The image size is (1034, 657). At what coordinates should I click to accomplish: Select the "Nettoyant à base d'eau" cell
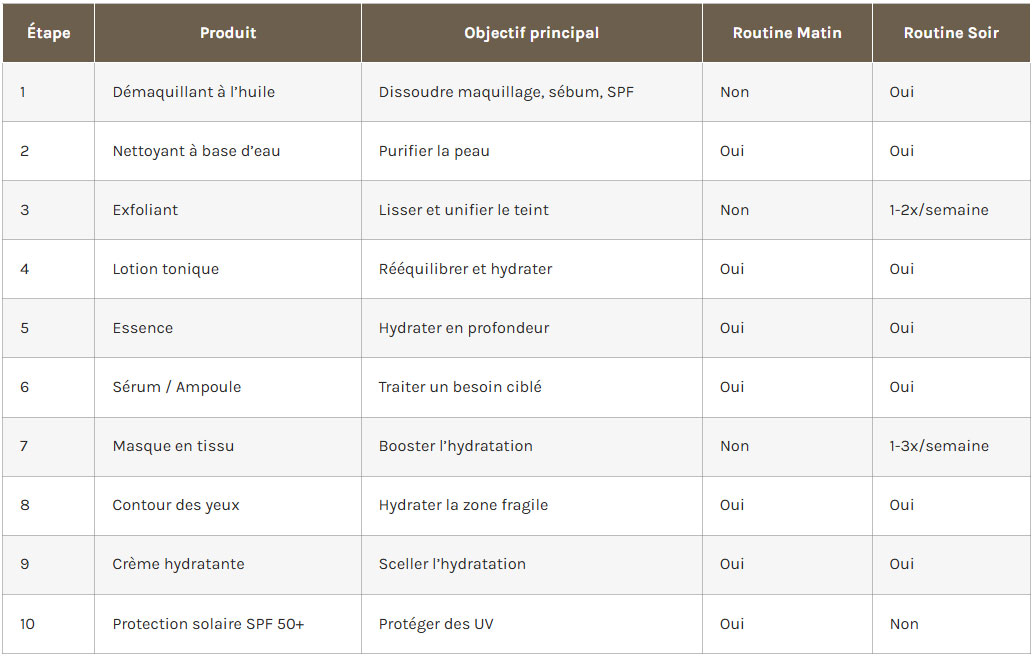[196, 151]
